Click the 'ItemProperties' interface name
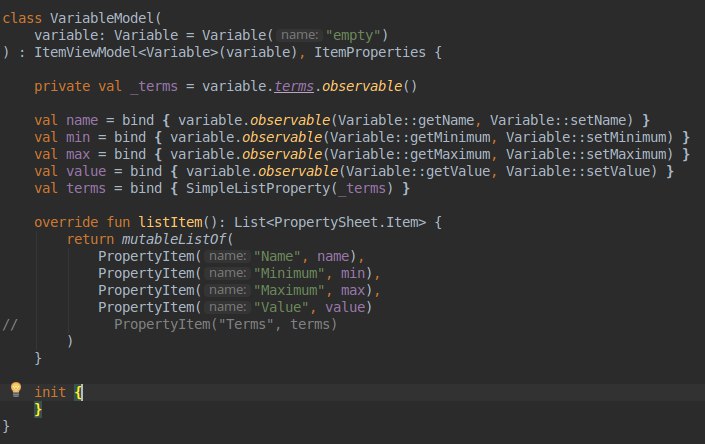The image size is (705, 444). [370, 52]
